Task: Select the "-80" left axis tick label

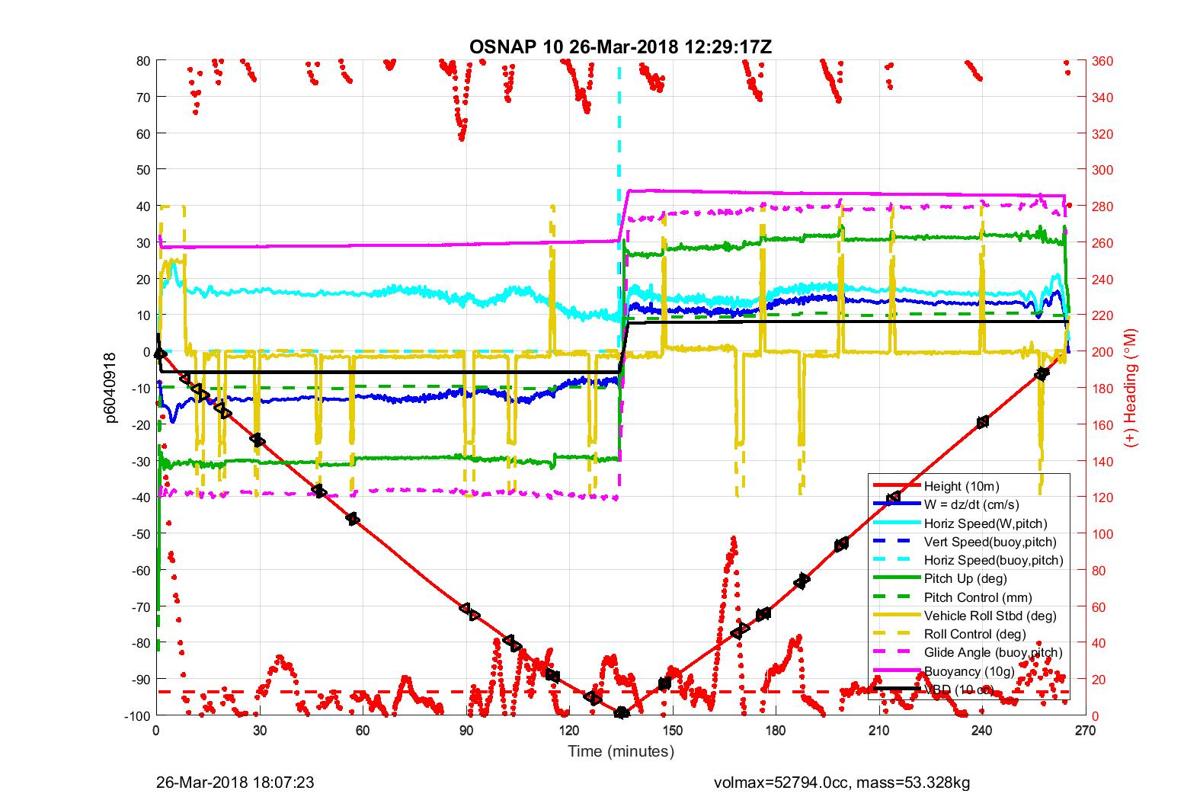Action: point(139,642)
